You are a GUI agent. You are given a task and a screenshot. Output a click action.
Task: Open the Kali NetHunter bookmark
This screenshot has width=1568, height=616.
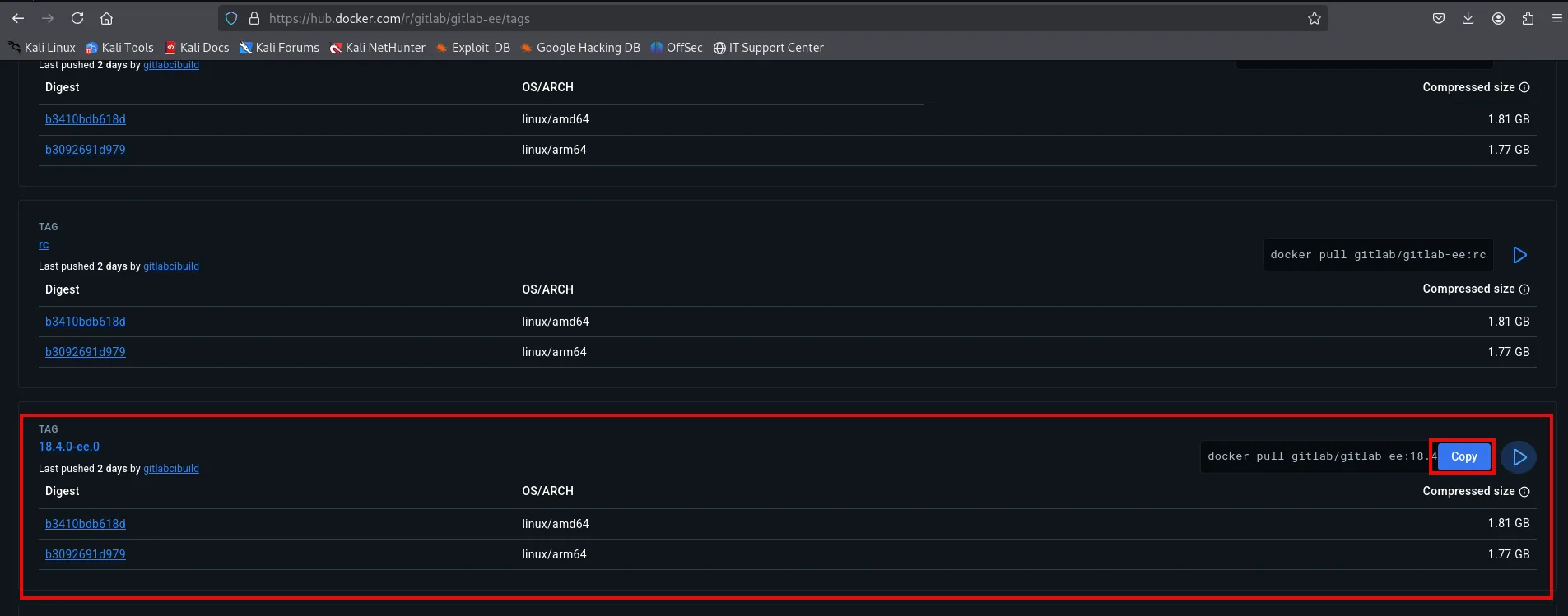coord(378,48)
